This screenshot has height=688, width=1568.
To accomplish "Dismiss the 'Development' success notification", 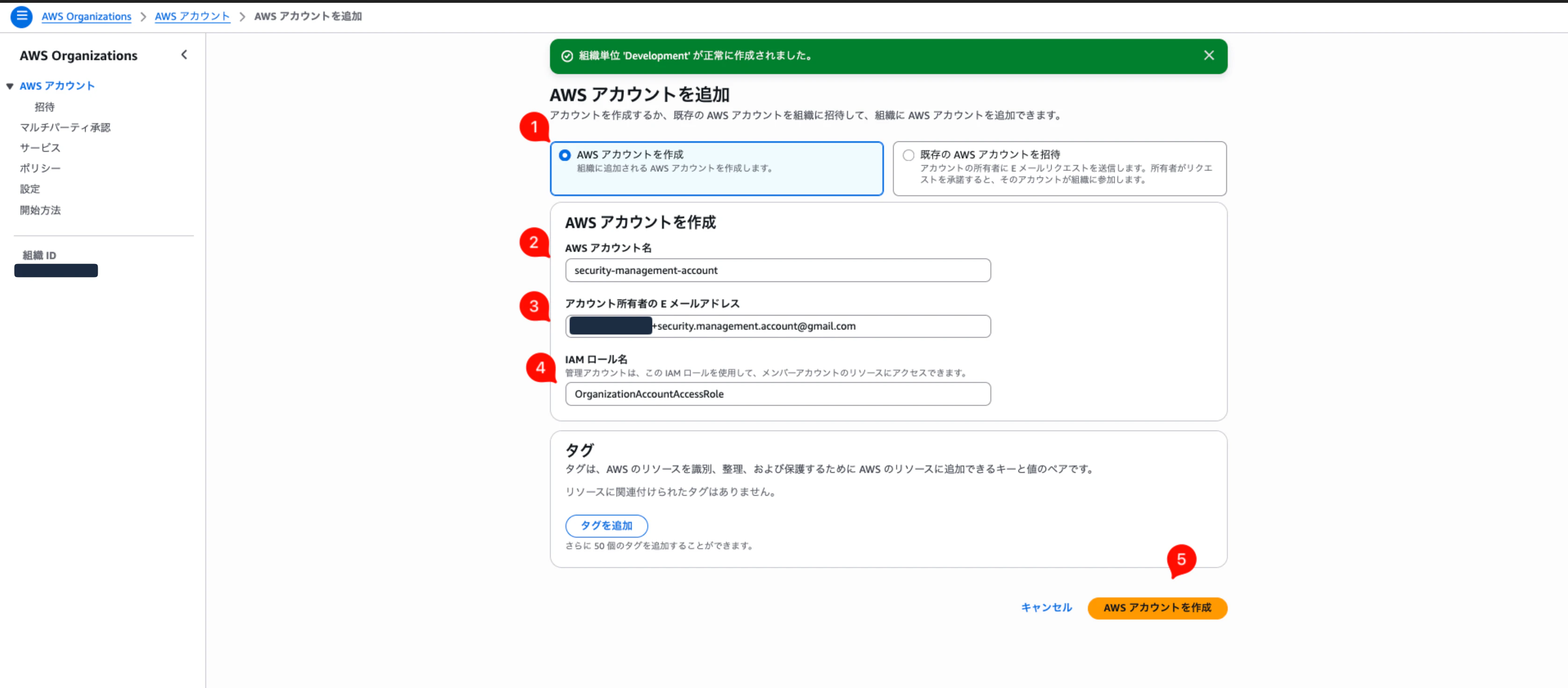I will [x=1208, y=55].
